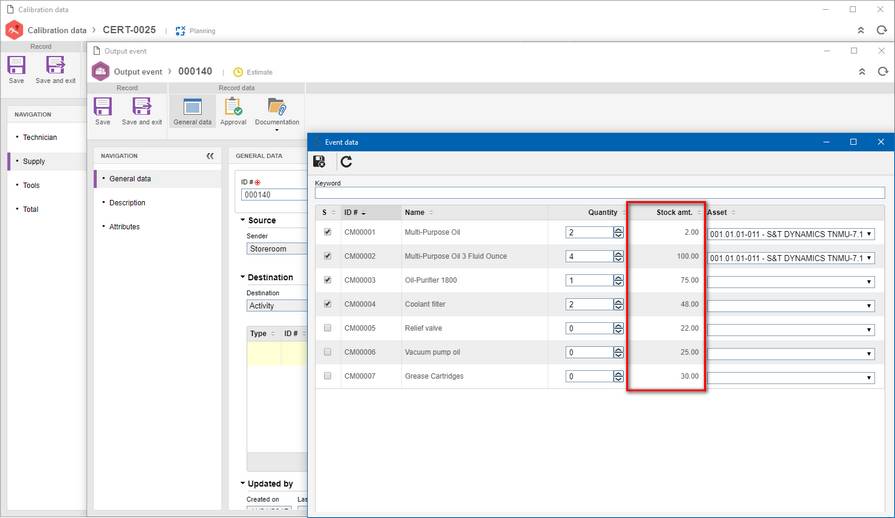Click the refresh icon in Event data toolbar
895x518 pixels.
click(x=346, y=162)
